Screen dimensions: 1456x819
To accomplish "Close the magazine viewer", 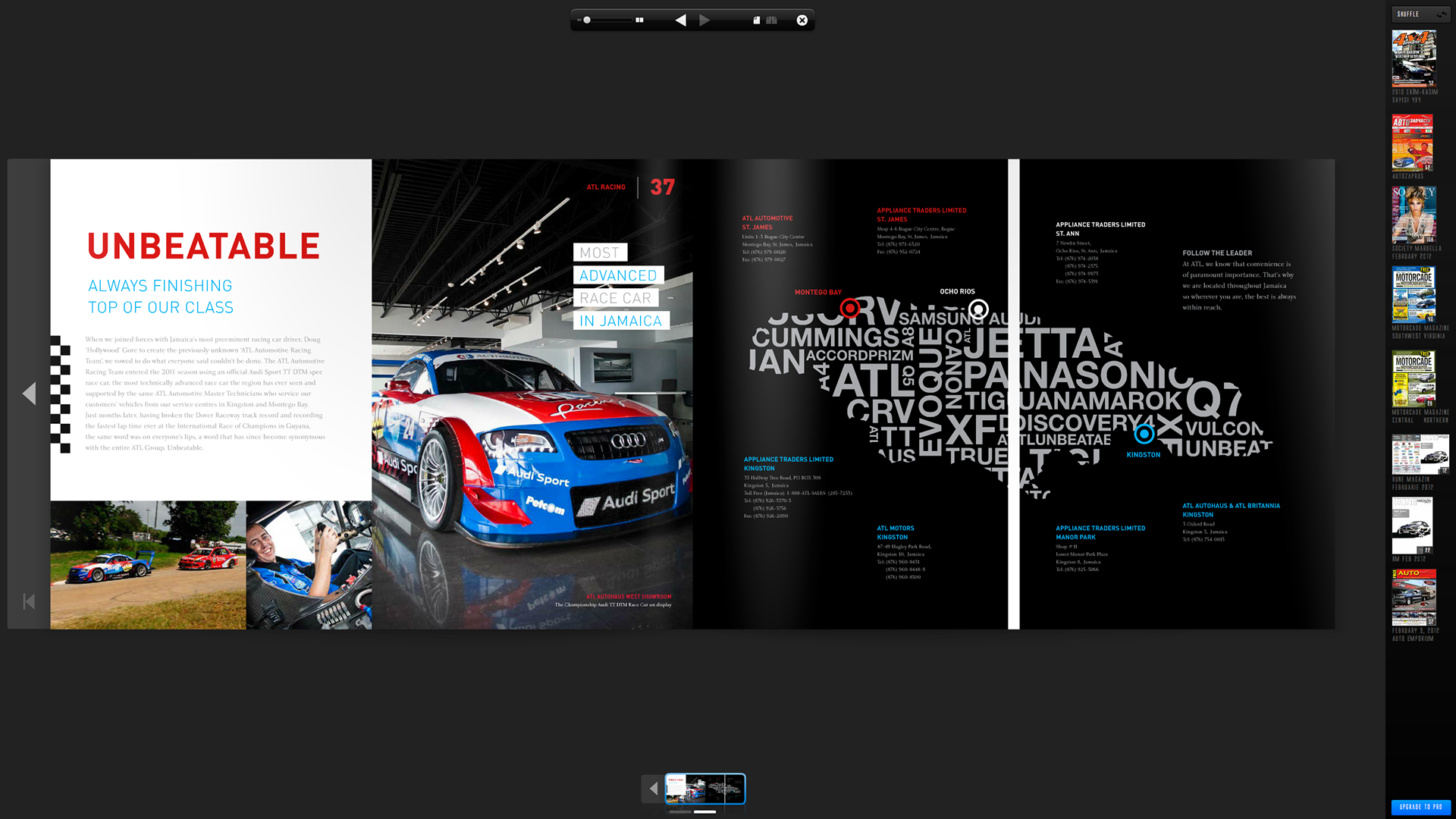I will [802, 20].
